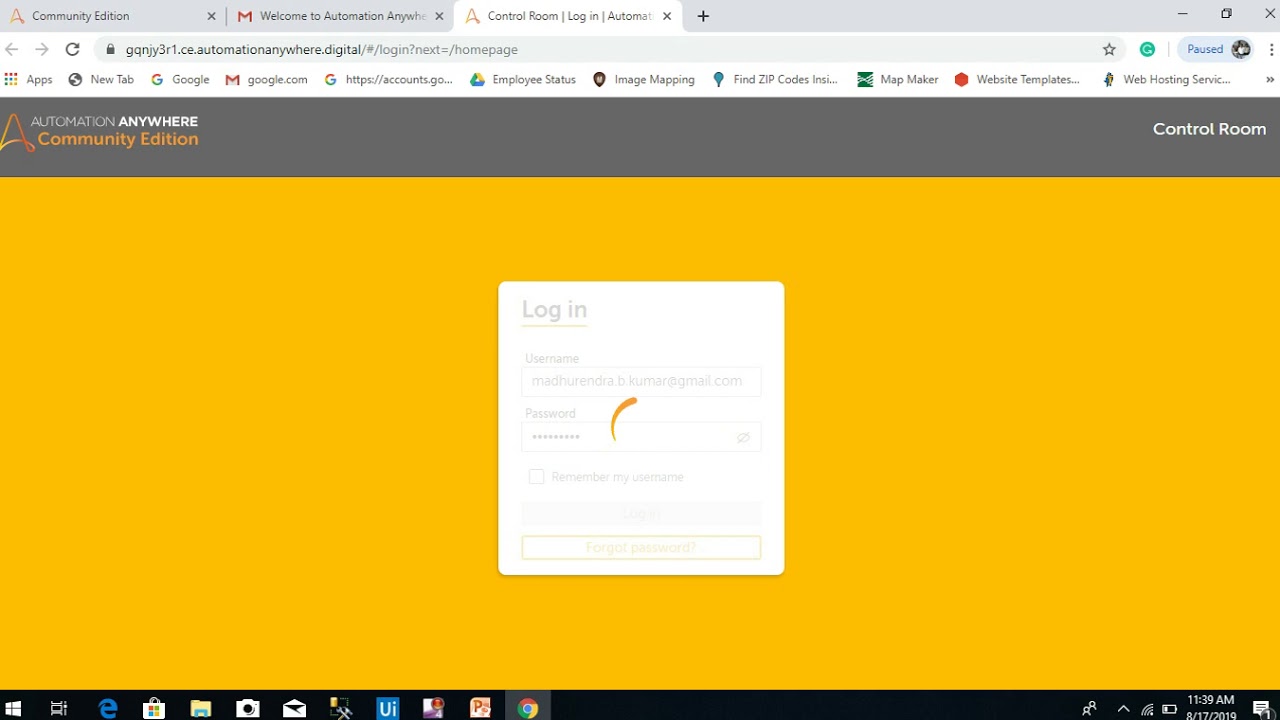The image size is (1280, 720).
Task: Open the Employee Status bookmark
Action: pos(524,79)
